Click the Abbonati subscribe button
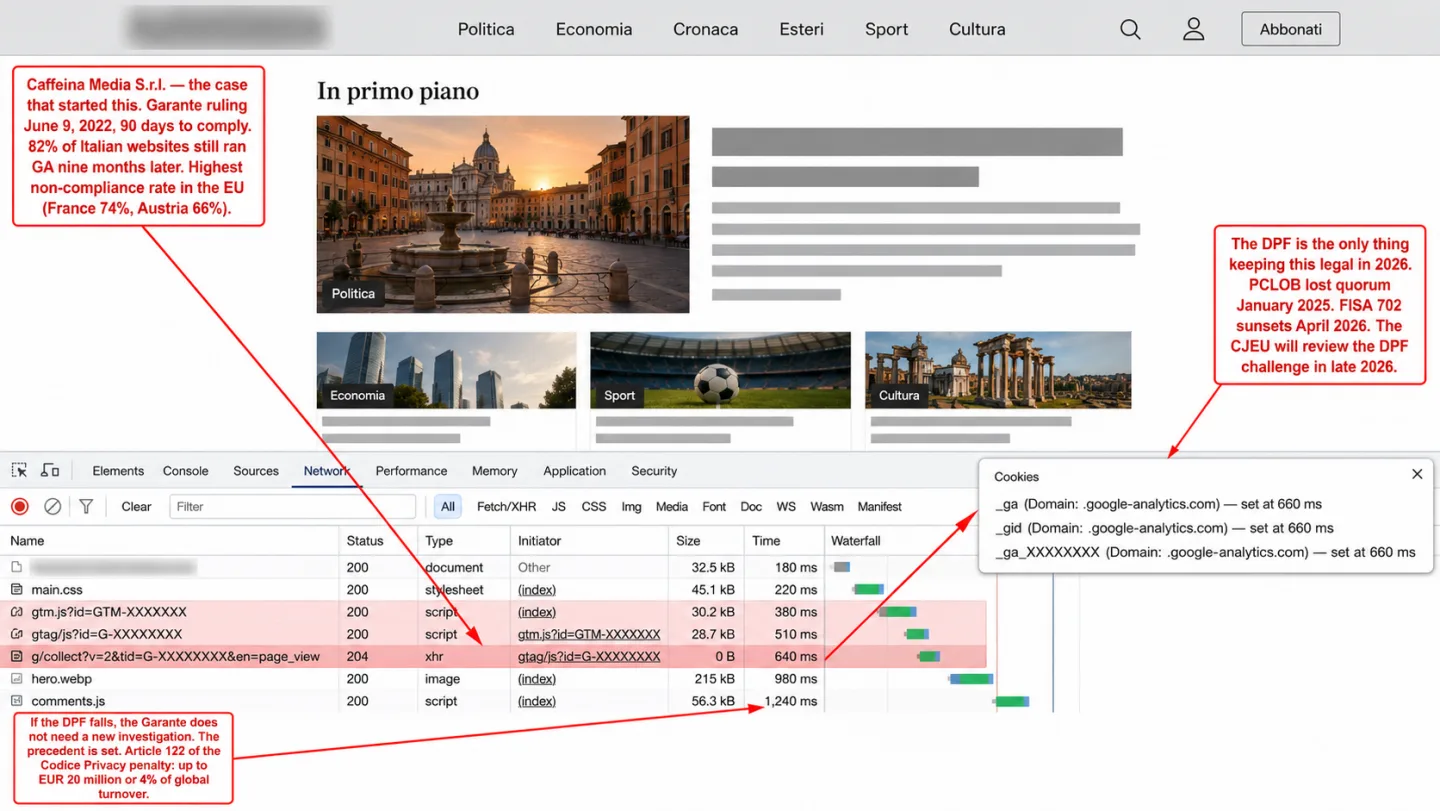 (1290, 29)
